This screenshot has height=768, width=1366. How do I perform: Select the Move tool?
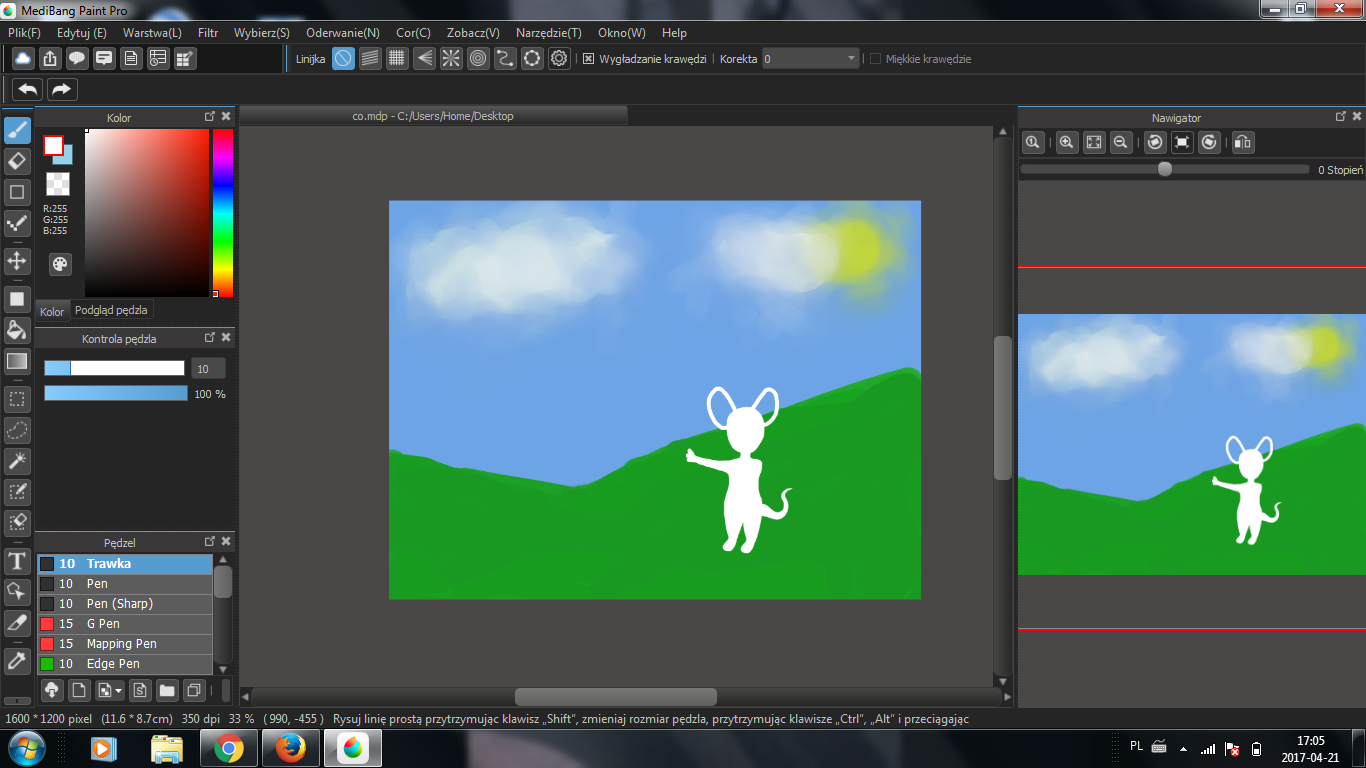pyautogui.click(x=17, y=262)
